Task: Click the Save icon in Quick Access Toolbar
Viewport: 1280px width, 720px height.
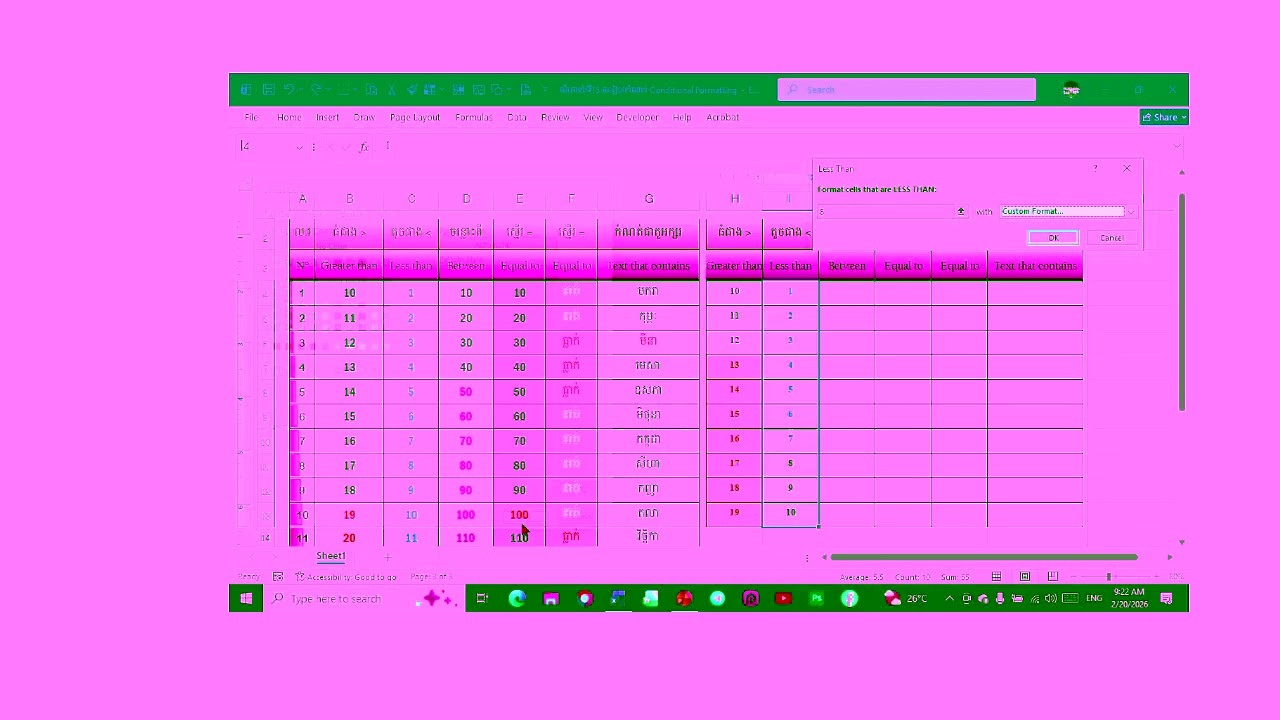Action: click(268, 90)
